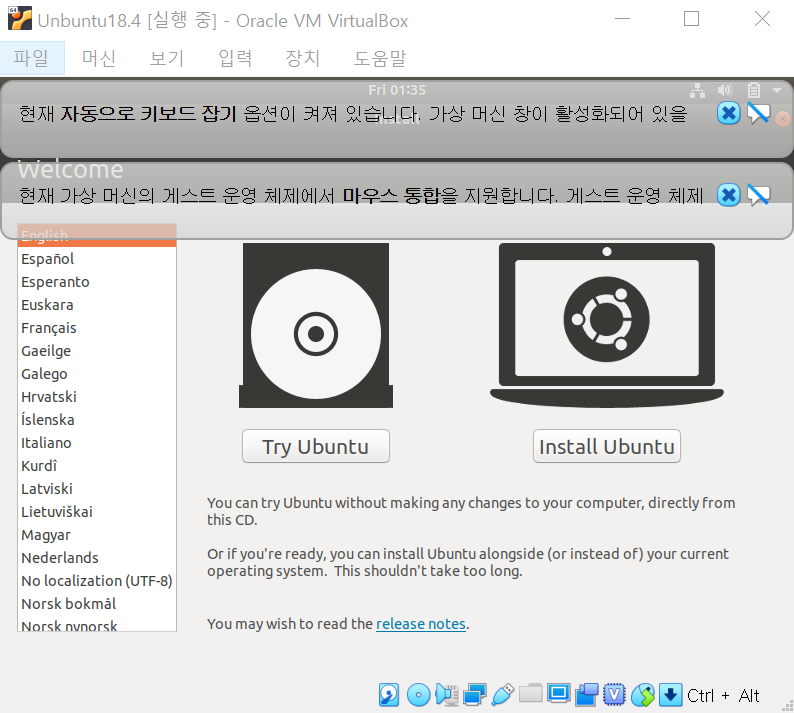The image size is (794, 713).
Task: Select Esperanto in the language list
Action: click(97, 282)
